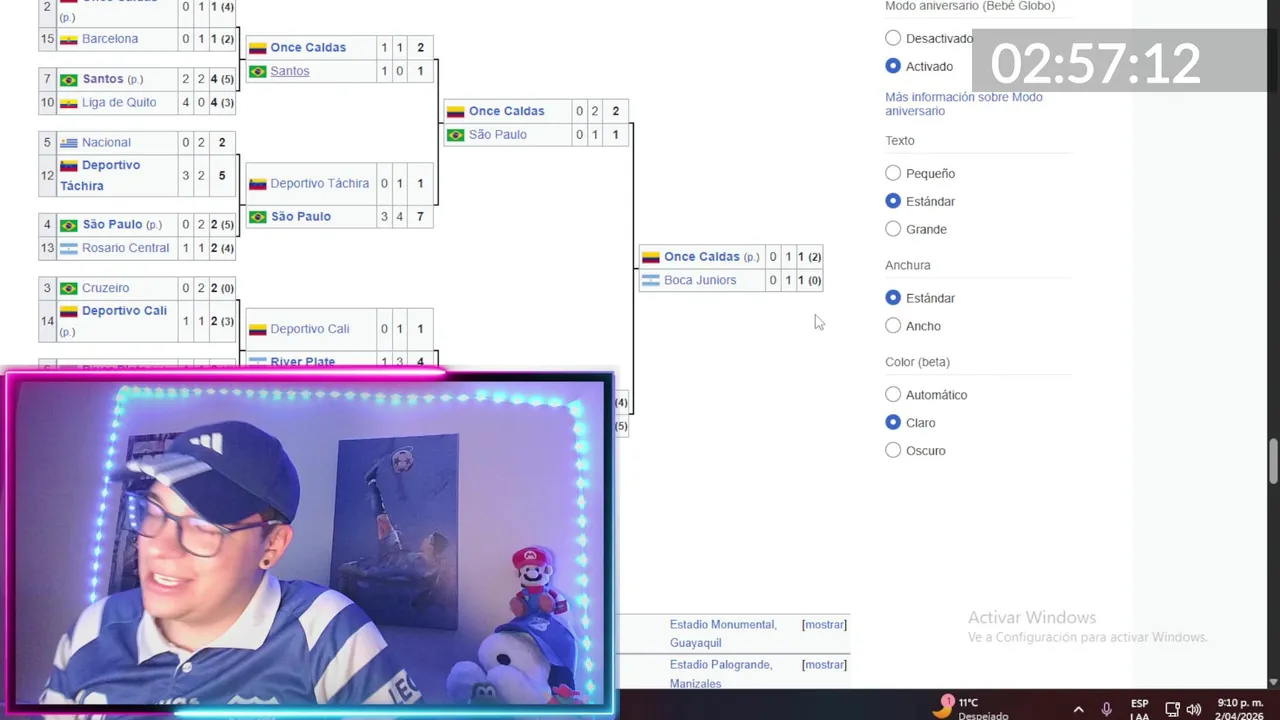Open the Guayaquil link

coord(695,643)
